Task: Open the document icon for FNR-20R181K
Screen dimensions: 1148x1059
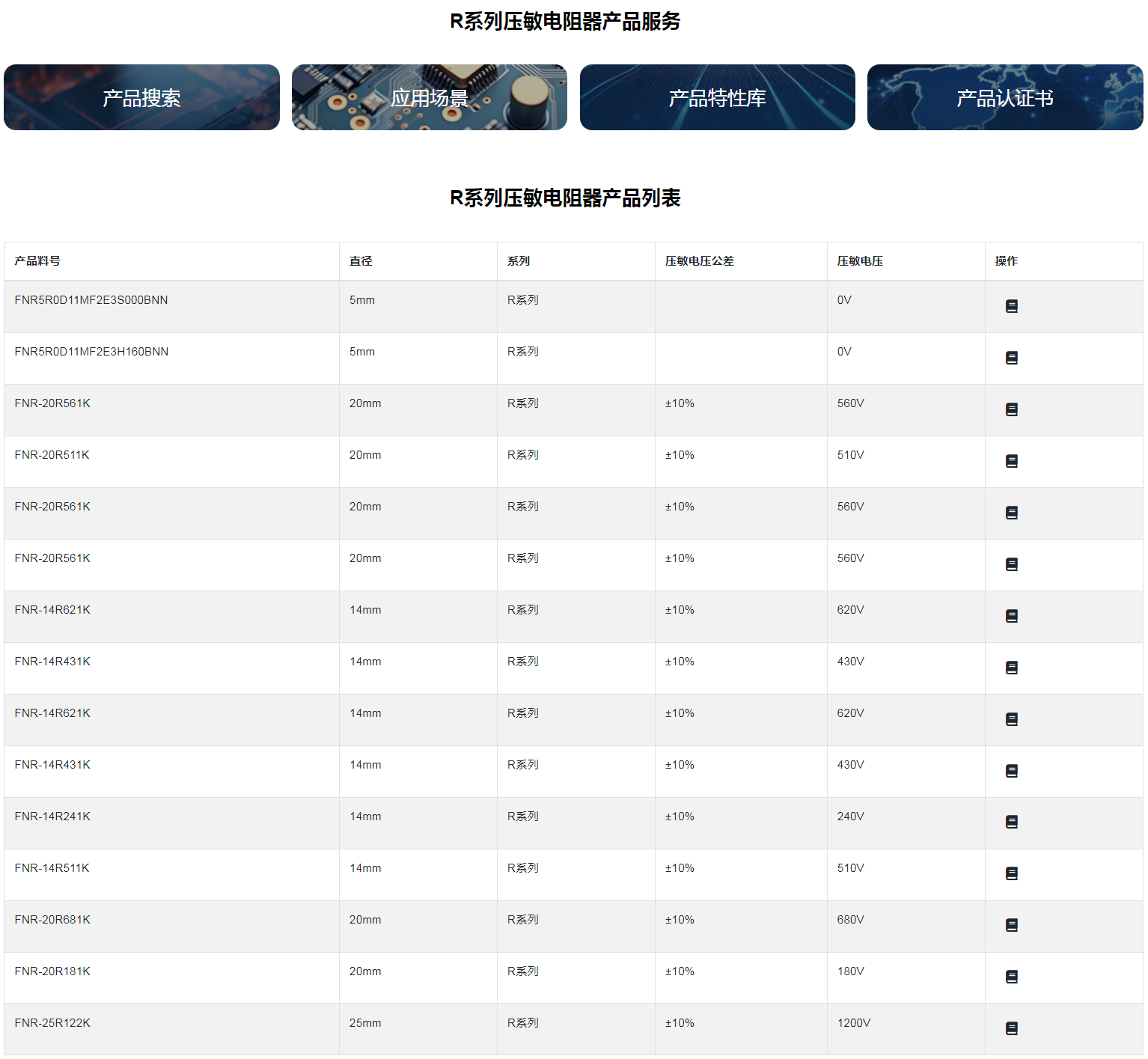Action: 1011,977
